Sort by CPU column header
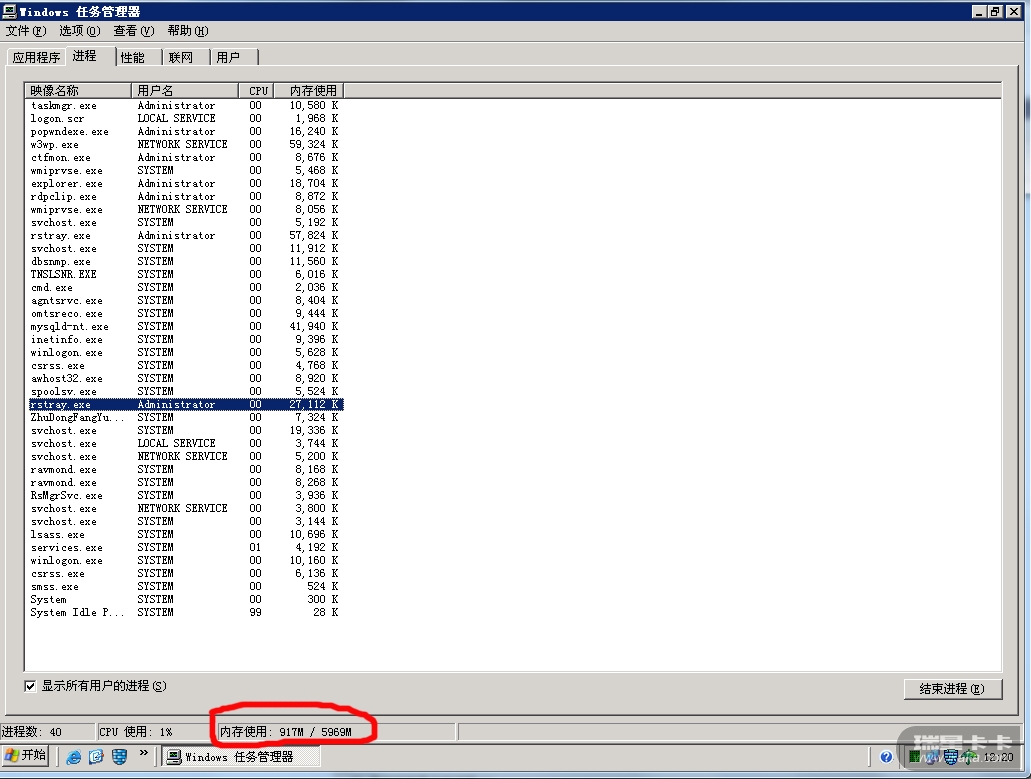The height and width of the screenshot is (779, 1031). [x=256, y=91]
